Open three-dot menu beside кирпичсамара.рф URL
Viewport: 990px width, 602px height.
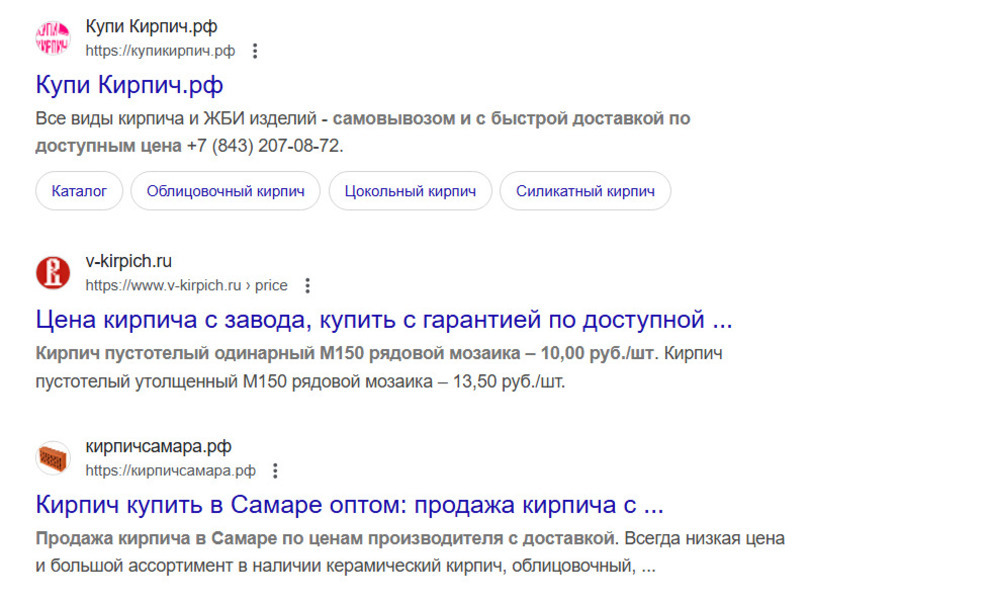point(275,471)
